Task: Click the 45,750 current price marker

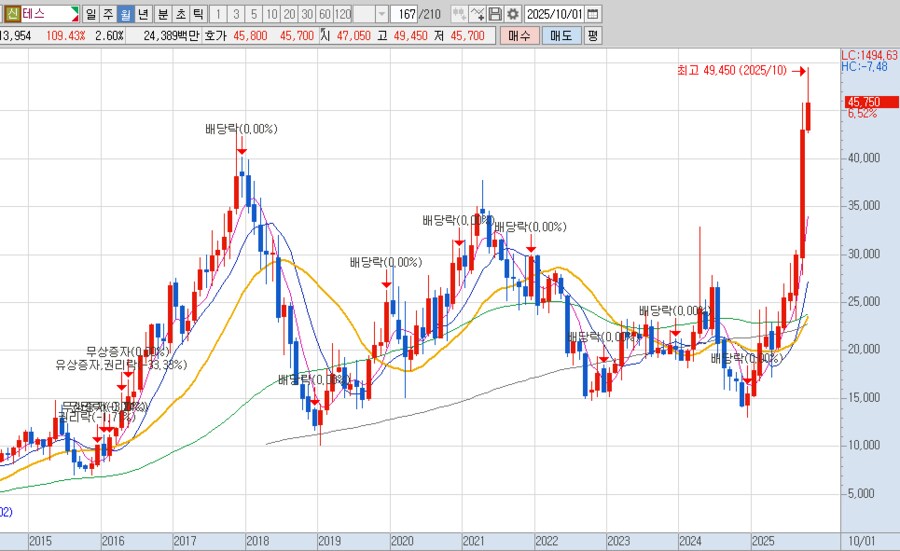Action: click(863, 102)
